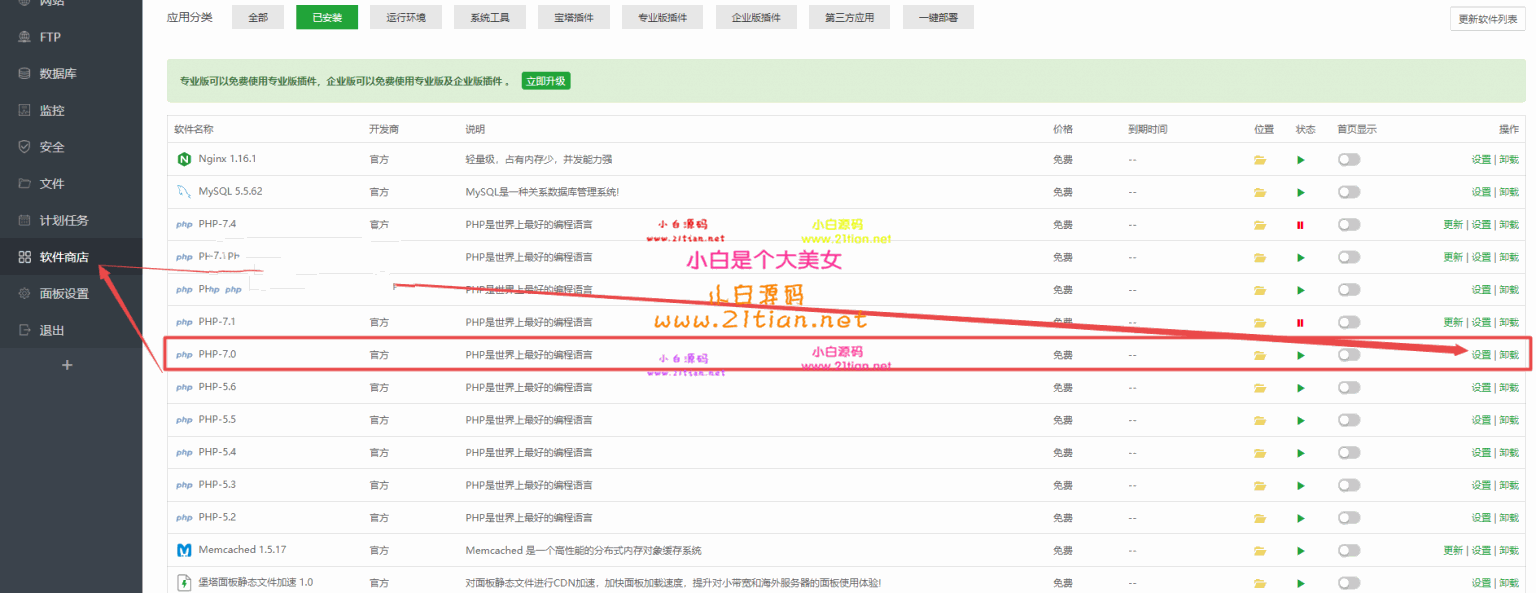Click the plus icon in sidebar

pos(67,365)
